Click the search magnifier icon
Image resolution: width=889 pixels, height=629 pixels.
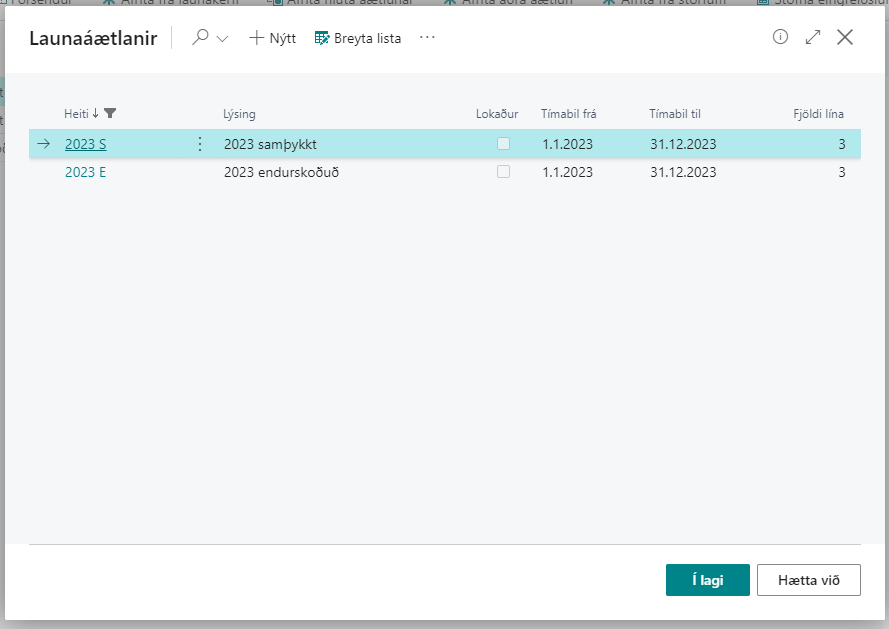[201, 38]
